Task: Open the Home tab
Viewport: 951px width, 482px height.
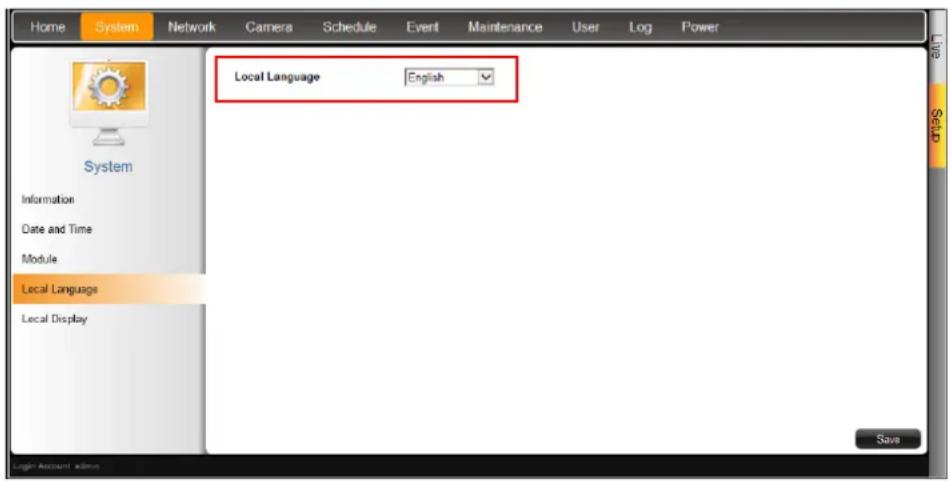Action: 47,27
